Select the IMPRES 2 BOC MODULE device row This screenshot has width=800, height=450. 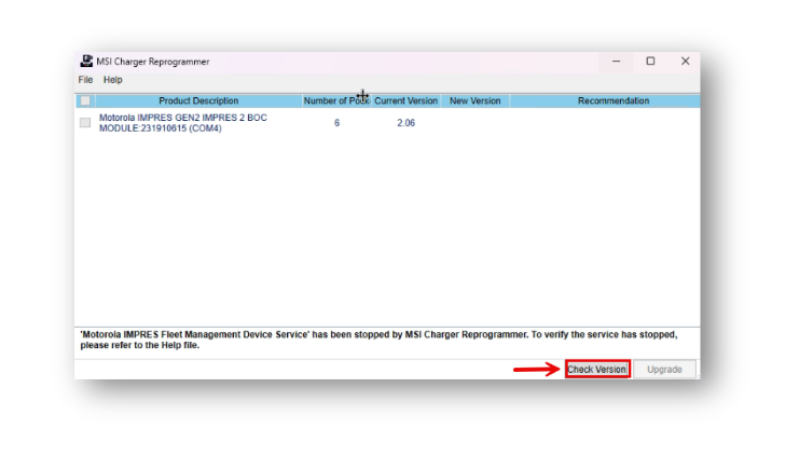183,123
